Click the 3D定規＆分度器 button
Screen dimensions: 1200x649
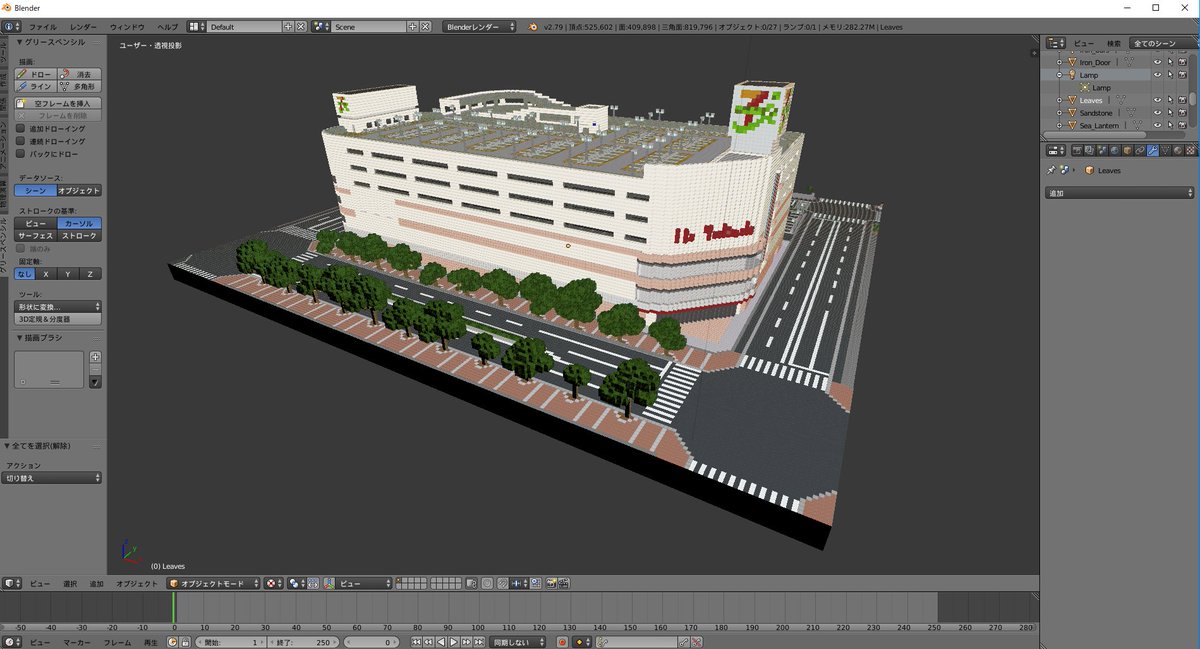[58, 319]
